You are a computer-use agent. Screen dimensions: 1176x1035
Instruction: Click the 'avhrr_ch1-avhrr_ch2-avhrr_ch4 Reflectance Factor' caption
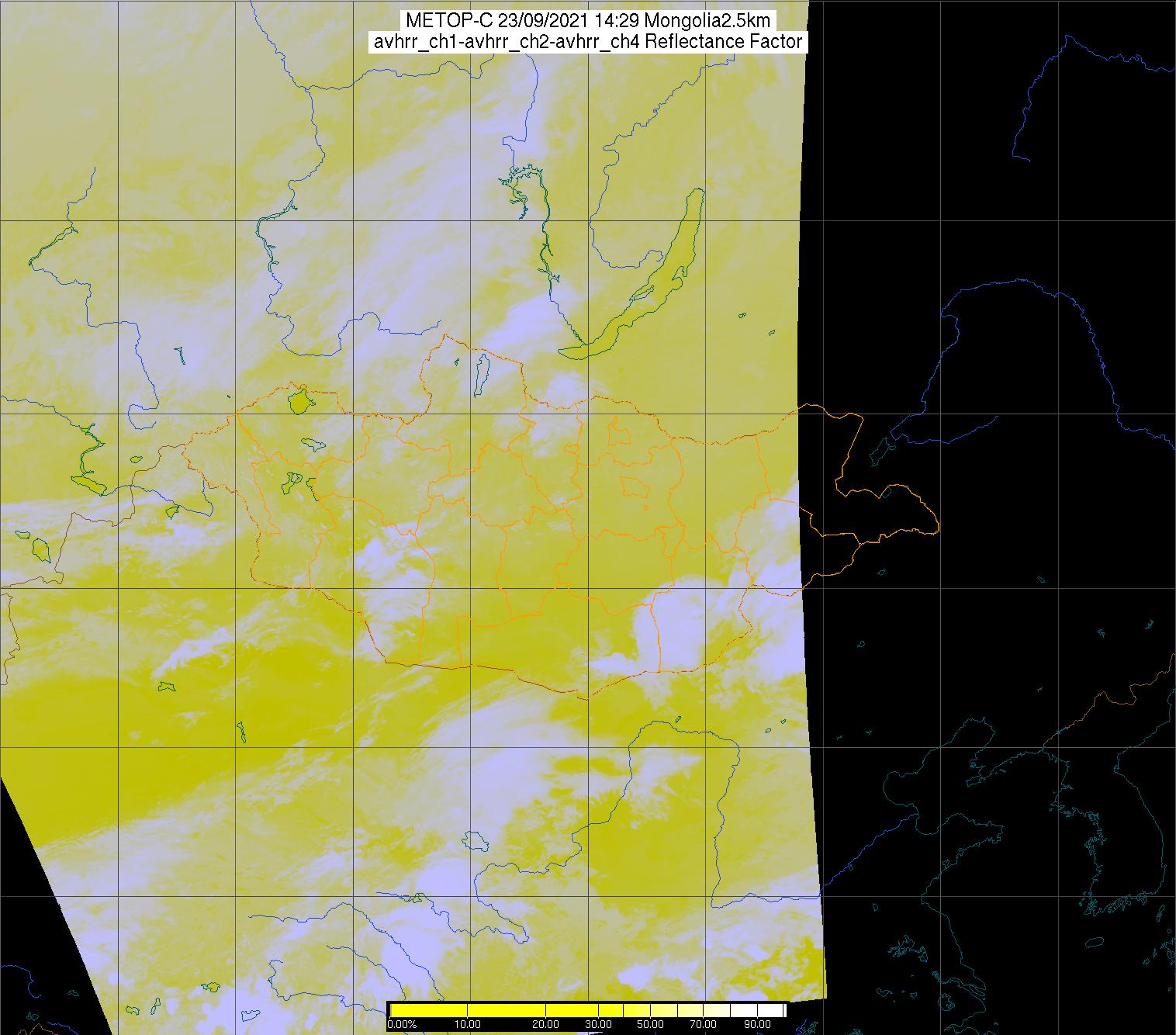click(x=587, y=42)
